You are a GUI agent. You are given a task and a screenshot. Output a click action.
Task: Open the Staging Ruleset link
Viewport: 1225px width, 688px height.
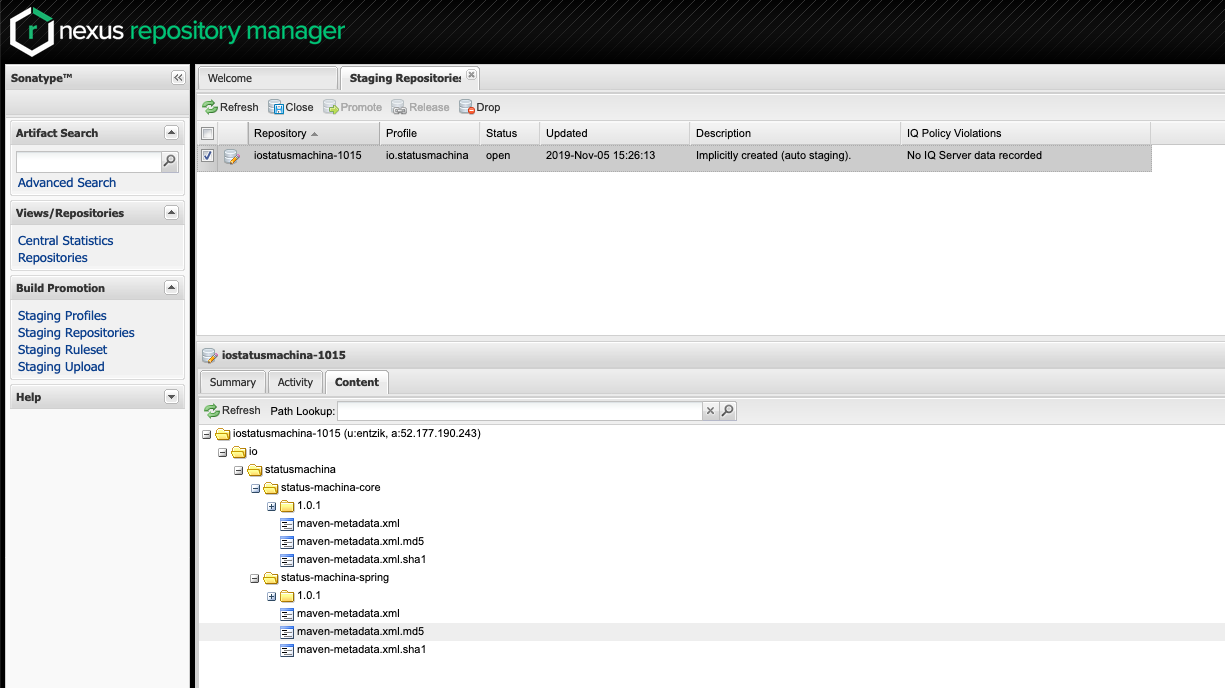pyautogui.click(x=62, y=350)
